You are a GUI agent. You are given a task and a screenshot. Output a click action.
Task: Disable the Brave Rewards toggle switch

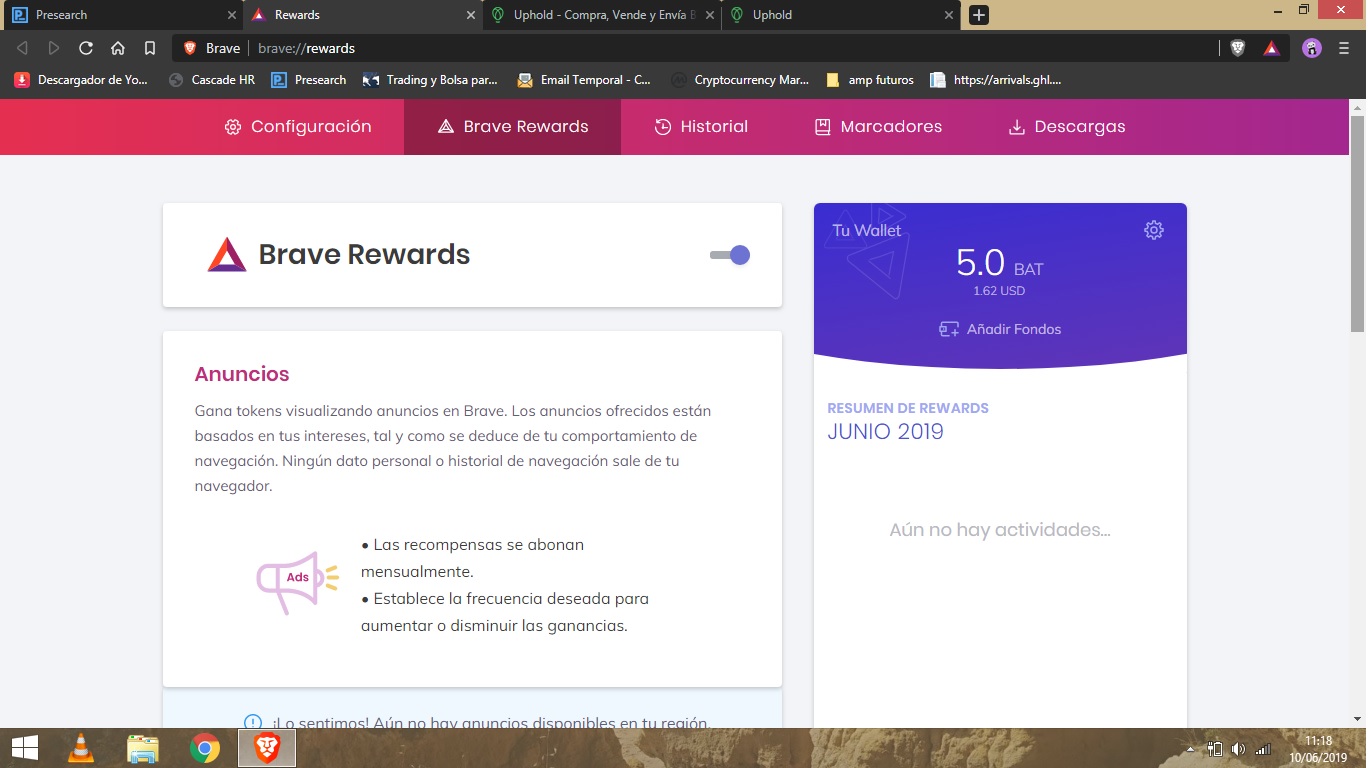point(730,255)
